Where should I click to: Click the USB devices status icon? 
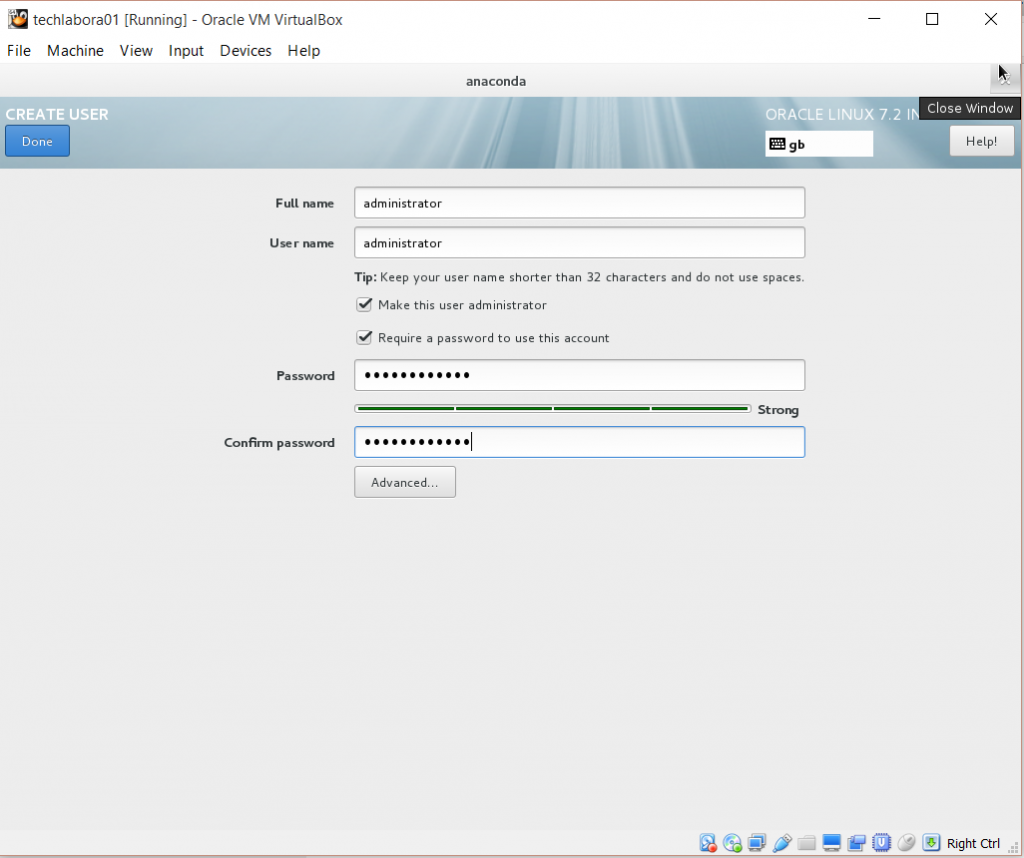pos(782,843)
